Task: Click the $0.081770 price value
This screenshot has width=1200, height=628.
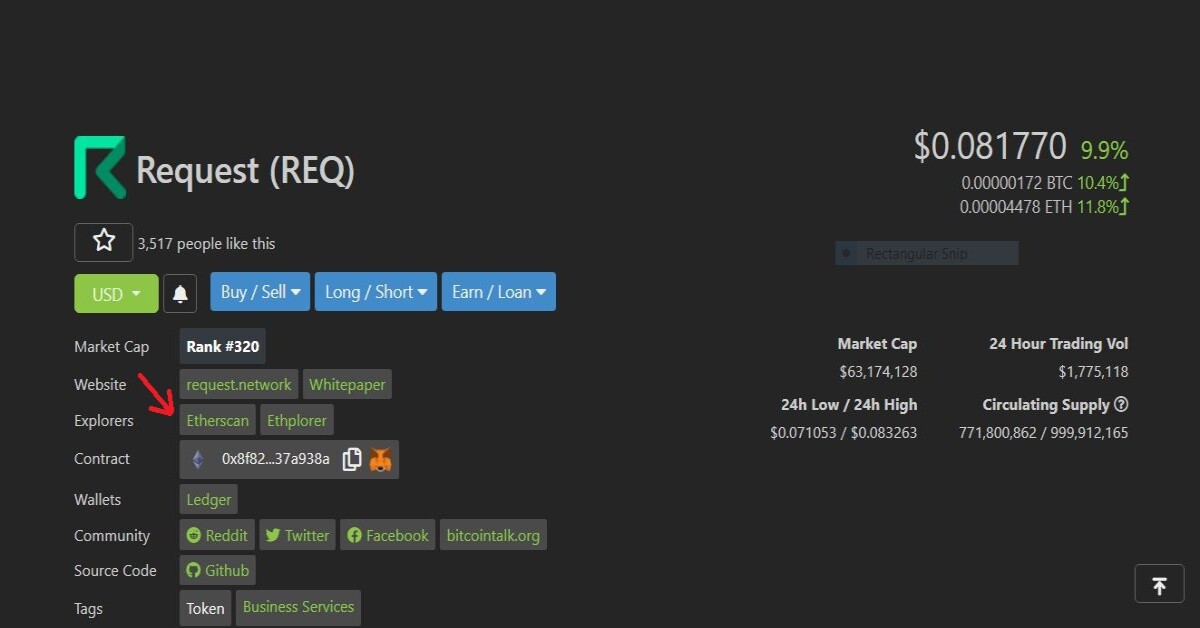Action: coord(990,147)
